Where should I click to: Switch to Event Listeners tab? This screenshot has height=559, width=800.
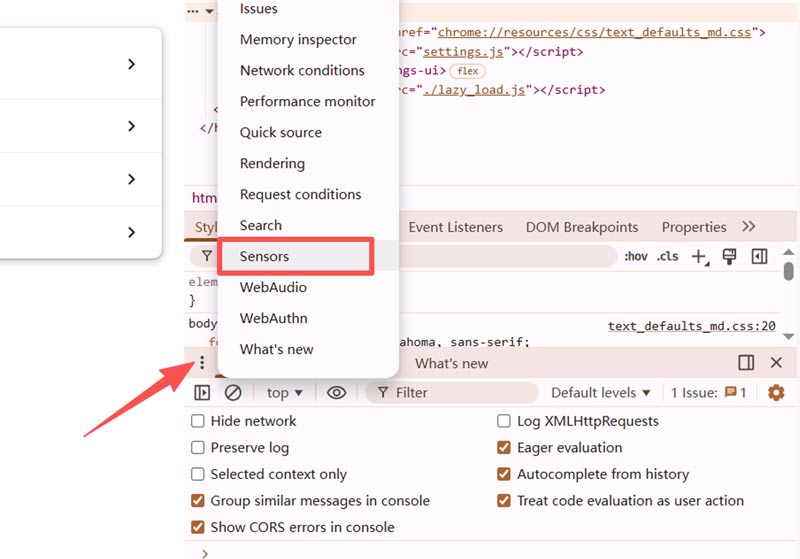coord(456,227)
